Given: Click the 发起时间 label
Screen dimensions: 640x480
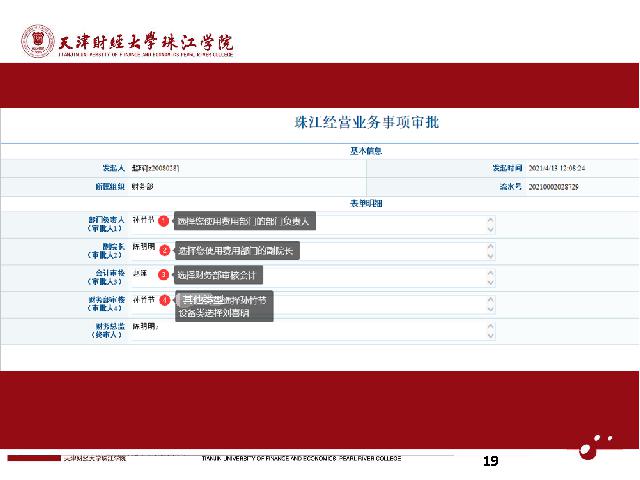Looking at the screenshot, I should click(507, 168).
